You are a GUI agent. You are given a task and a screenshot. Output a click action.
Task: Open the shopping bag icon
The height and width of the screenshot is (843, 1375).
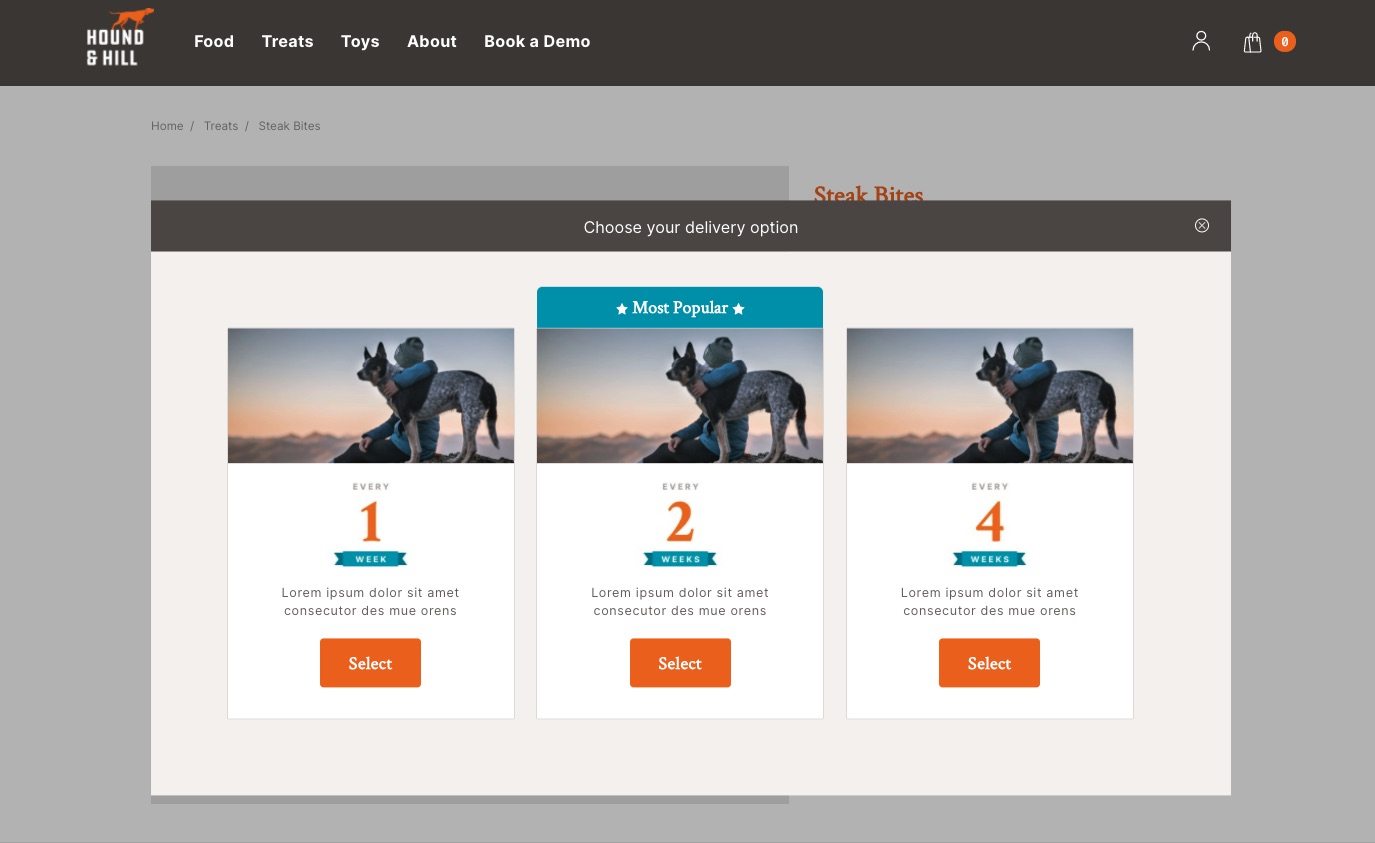1252,42
